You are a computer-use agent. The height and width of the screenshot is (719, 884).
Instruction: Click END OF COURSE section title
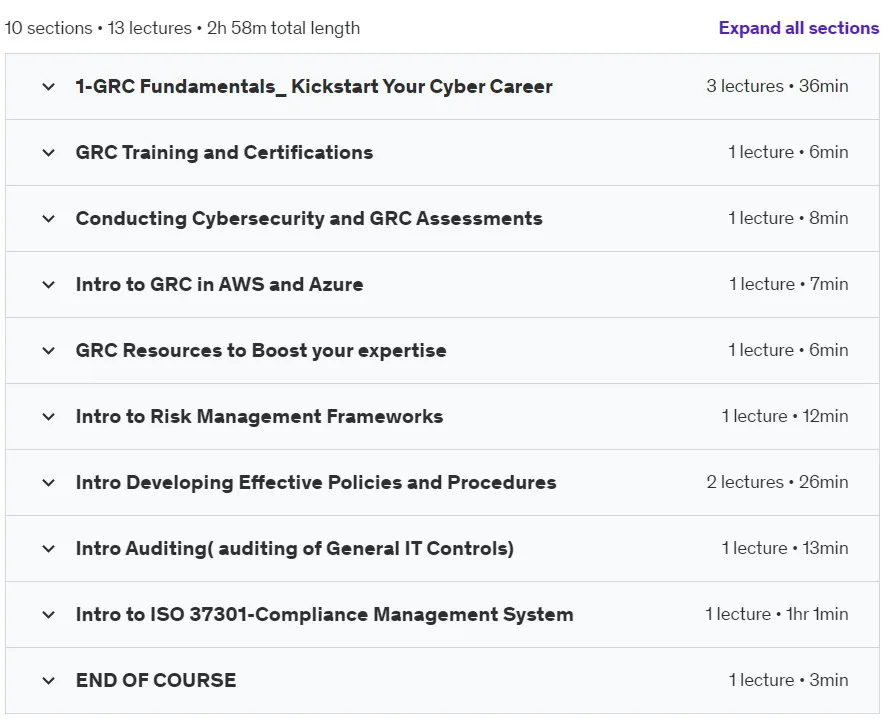coord(156,680)
